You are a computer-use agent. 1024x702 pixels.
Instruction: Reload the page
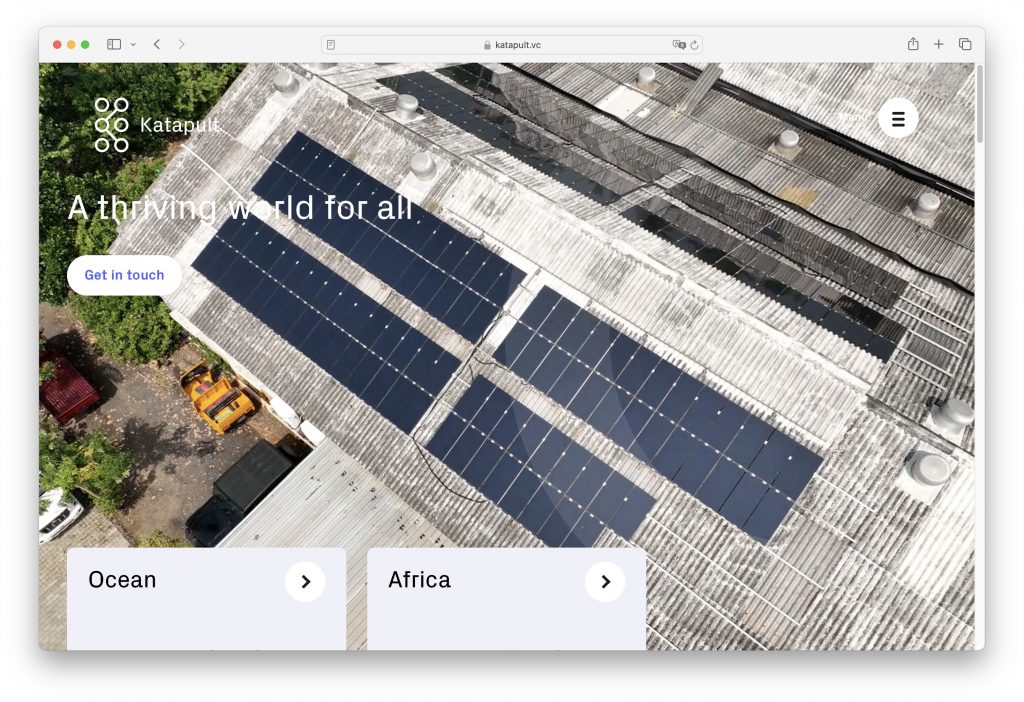[x=694, y=45]
